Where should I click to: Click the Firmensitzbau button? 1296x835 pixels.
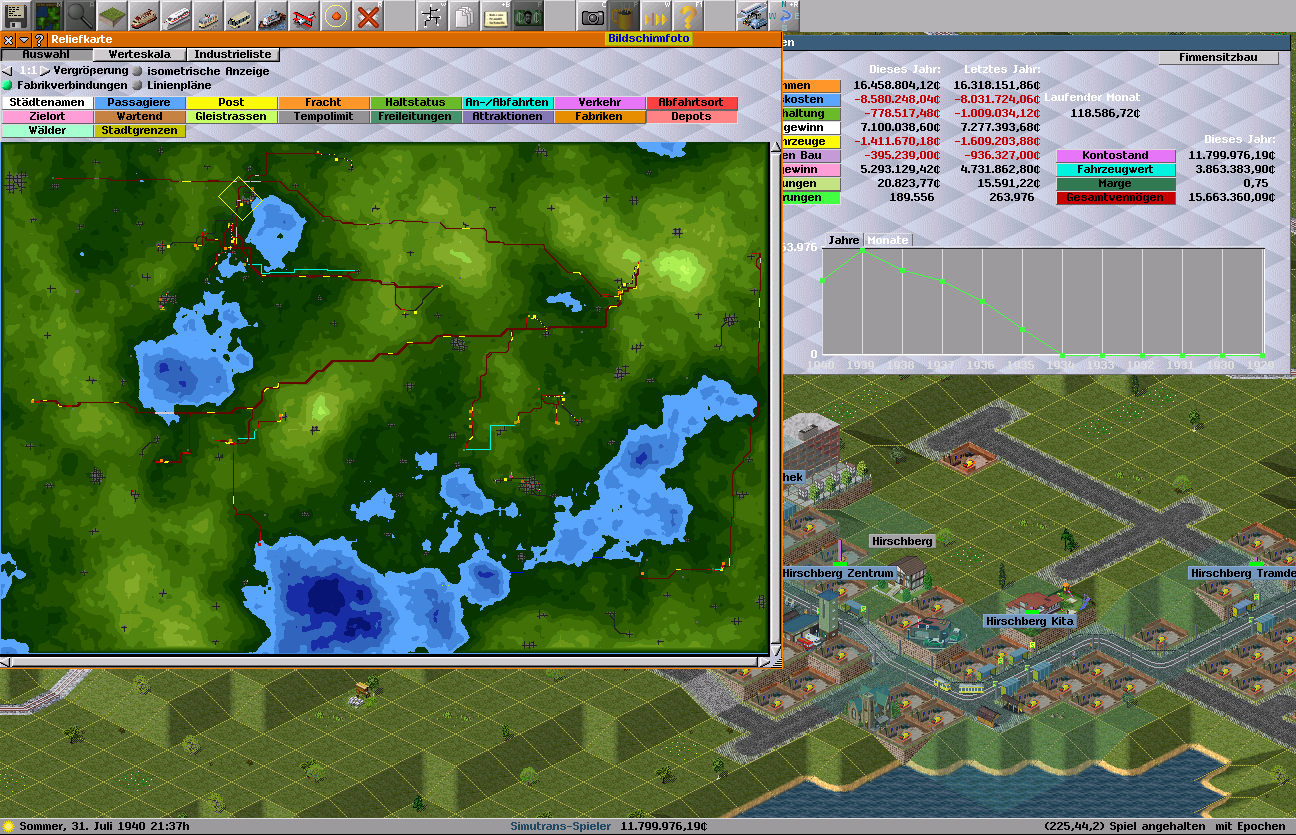tap(1218, 58)
